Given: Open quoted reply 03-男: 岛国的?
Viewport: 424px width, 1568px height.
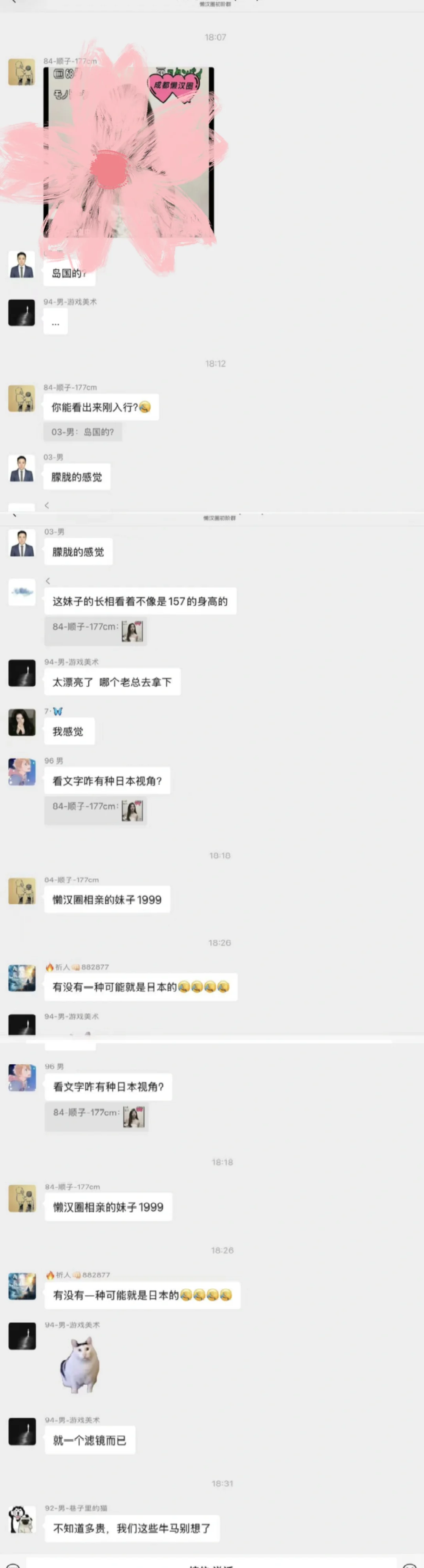Looking at the screenshot, I should click(82, 432).
